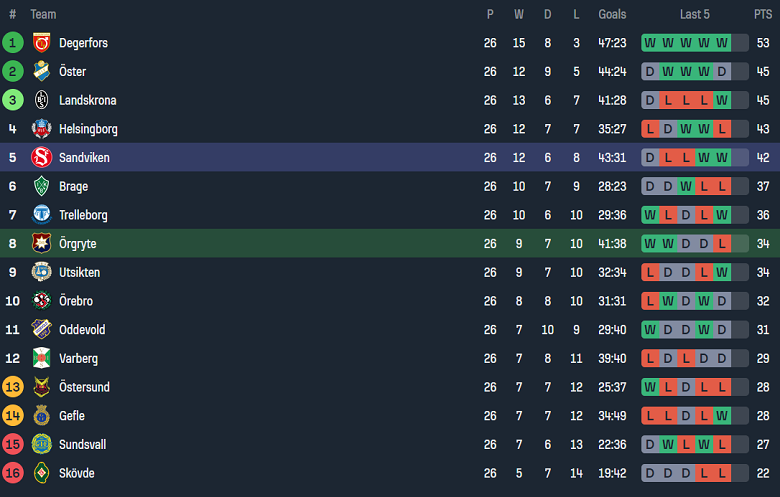Open the Trelleborg blue club badge
780x497 pixels.
(41, 215)
